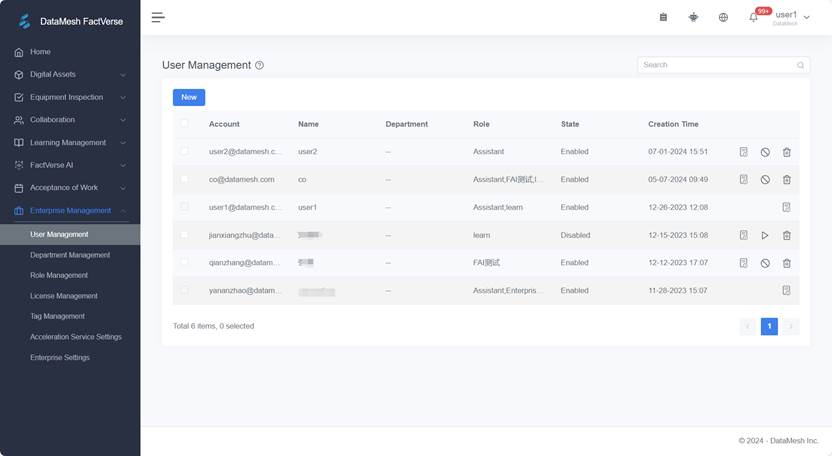Collapse sidebar with the hamburger icon
This screenshot has height=456, width=832.
pyautogui.click(x=158, y=17)
